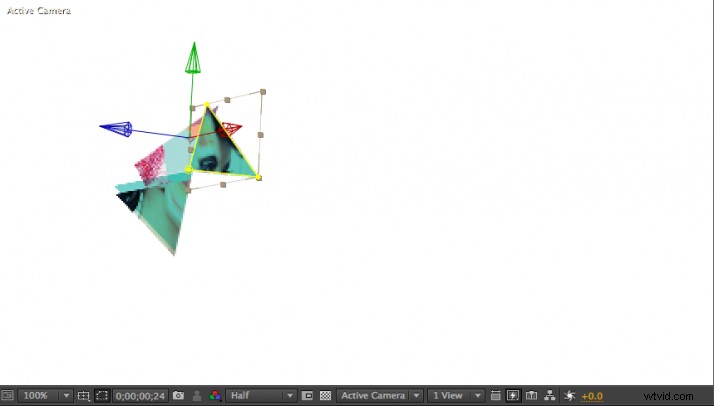
Task: Toggle pixel aspect ratio correction icon
Action: click(495, 396)
